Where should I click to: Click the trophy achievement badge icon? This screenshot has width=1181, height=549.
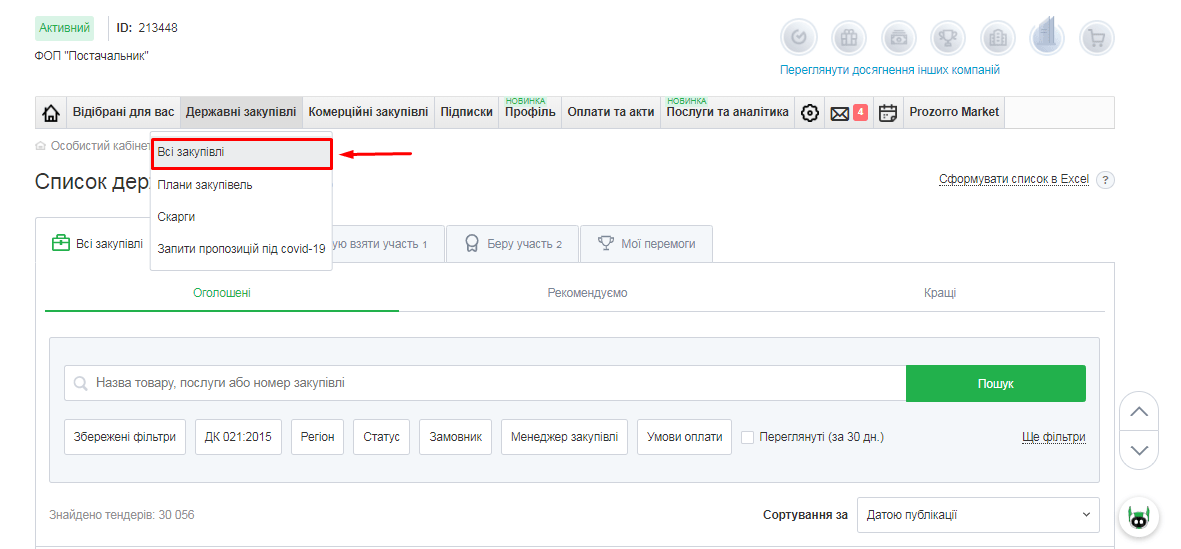[x=948, y=38]
